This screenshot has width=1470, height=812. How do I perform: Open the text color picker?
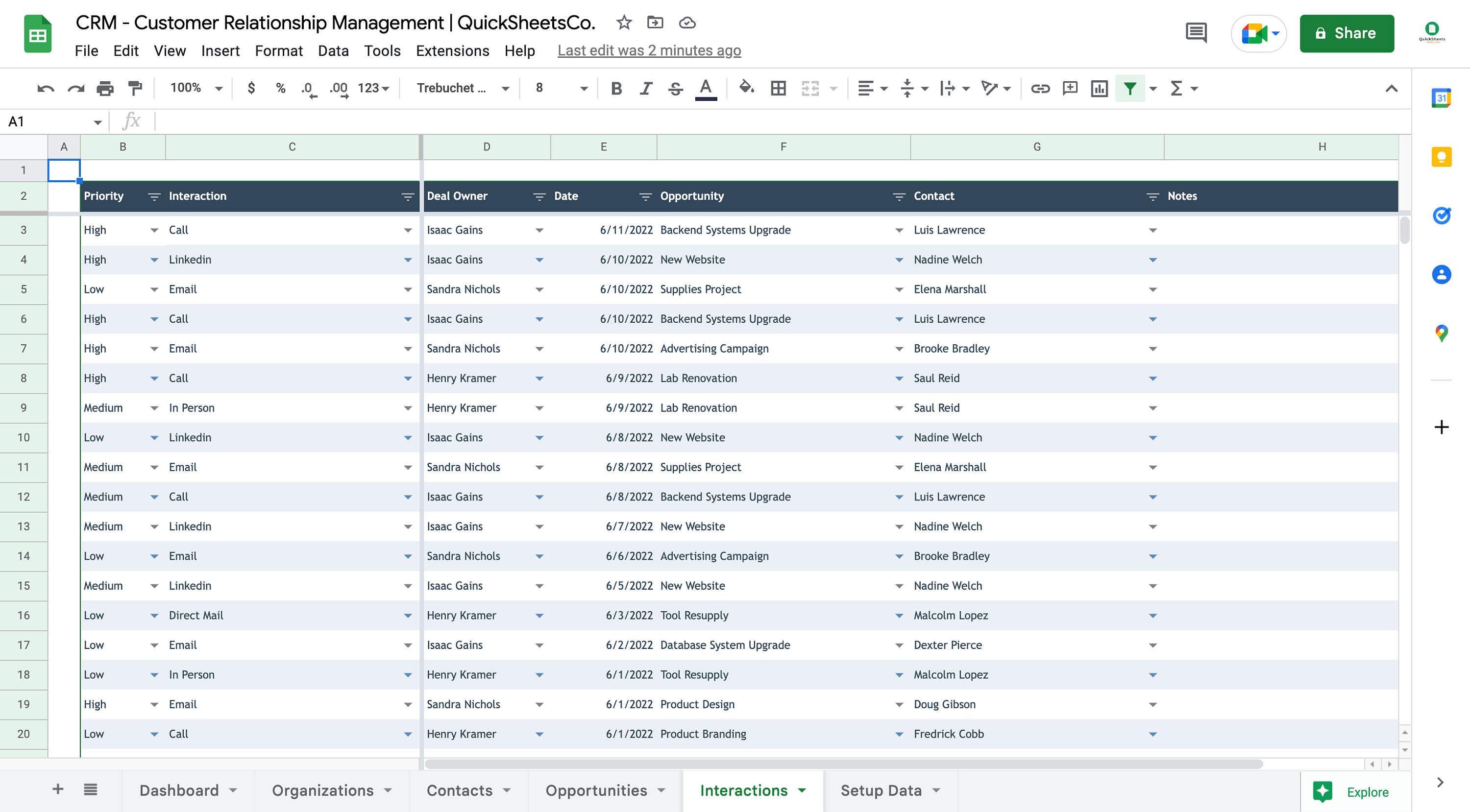[705, 88]
